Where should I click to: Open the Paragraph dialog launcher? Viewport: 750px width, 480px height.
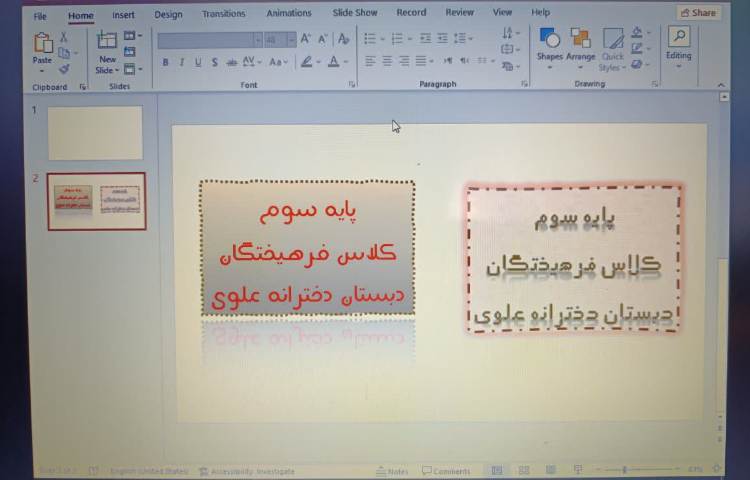(524, 84)
